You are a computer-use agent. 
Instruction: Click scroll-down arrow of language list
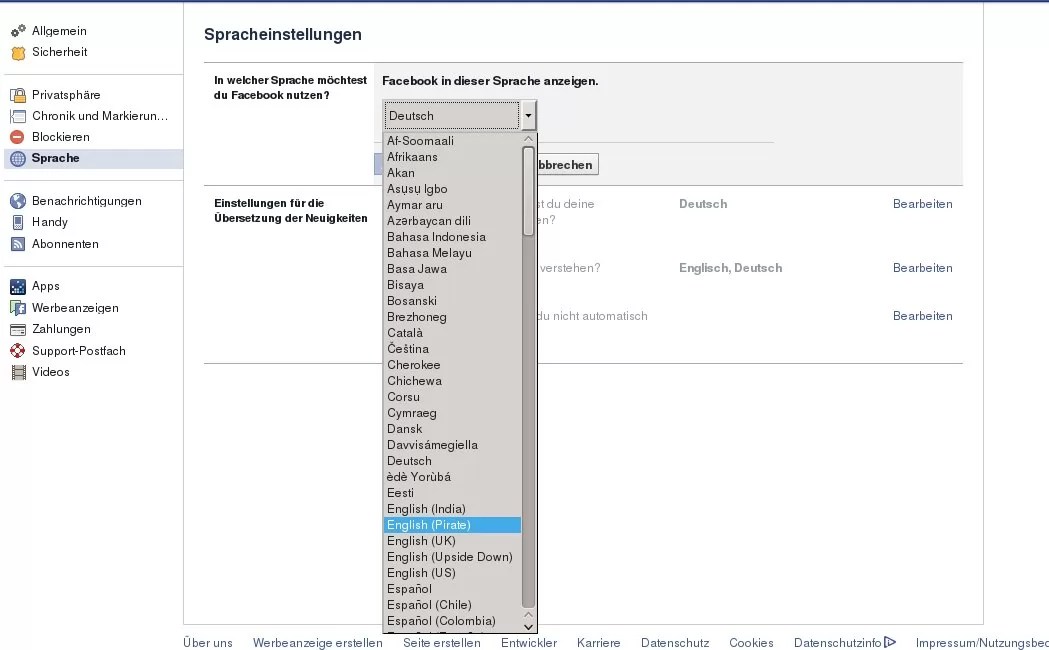(529, 627)
